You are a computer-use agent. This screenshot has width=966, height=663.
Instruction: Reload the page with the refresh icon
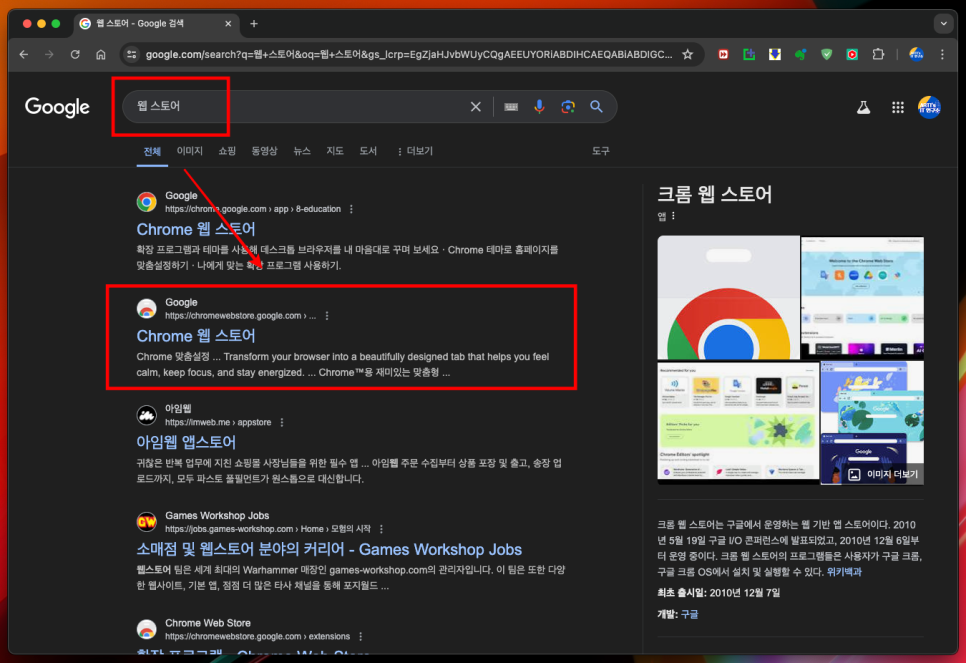(75, 55)
